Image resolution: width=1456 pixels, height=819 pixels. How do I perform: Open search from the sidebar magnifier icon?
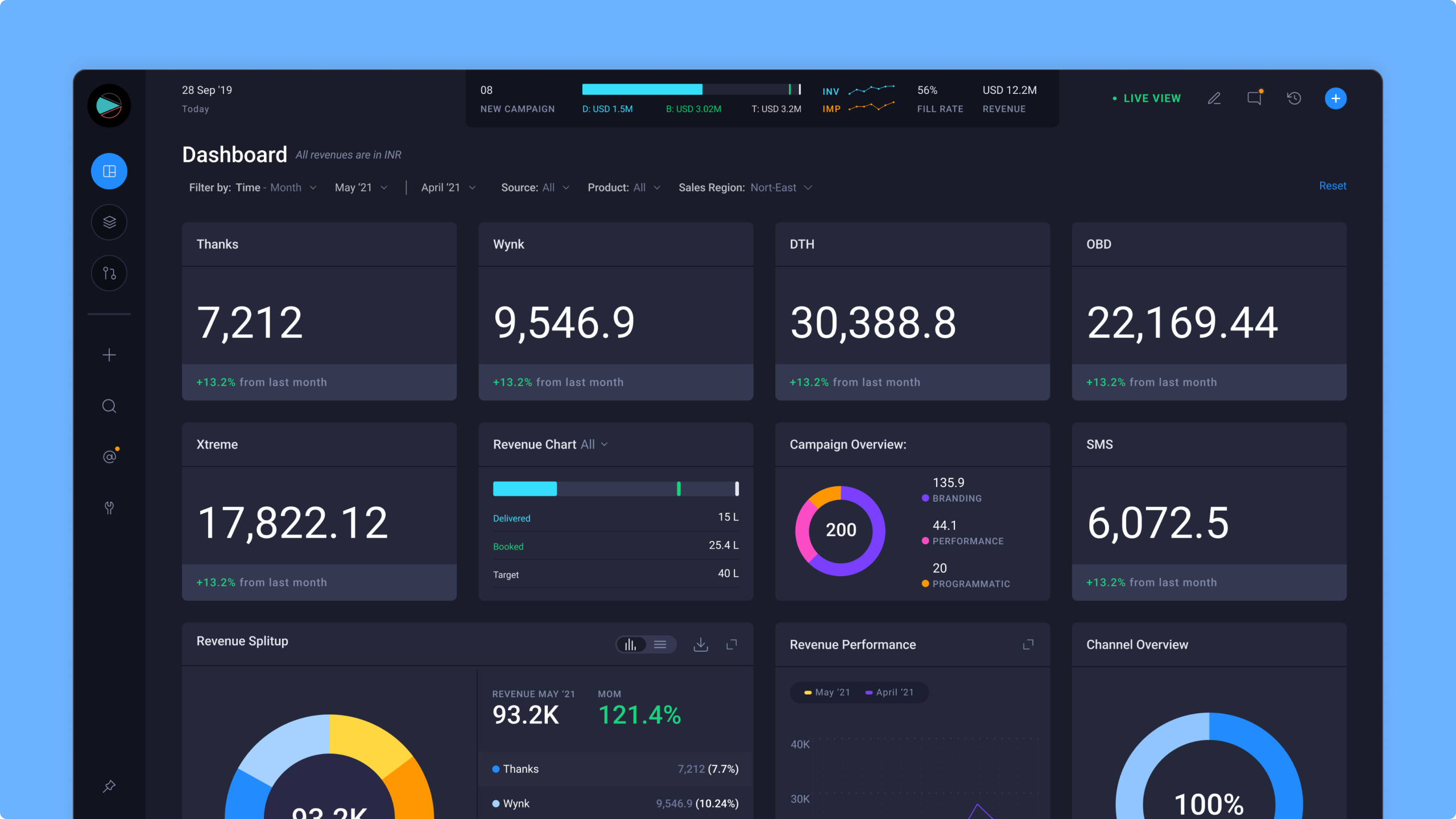coord(109,406)
